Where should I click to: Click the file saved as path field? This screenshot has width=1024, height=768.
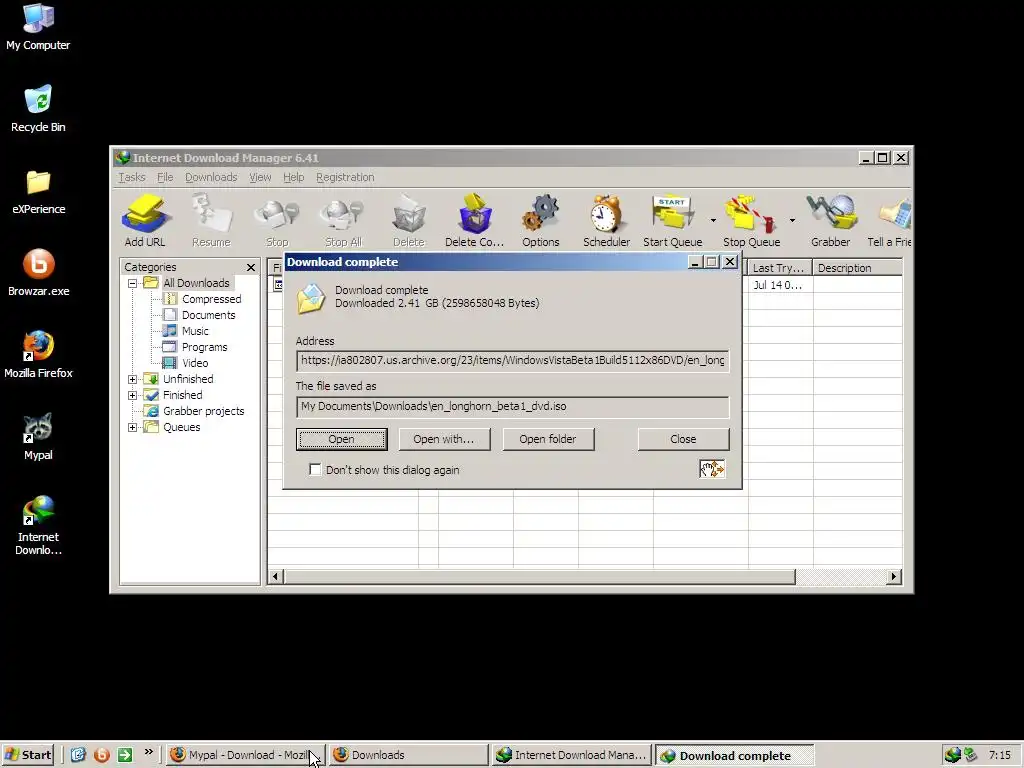513,406
